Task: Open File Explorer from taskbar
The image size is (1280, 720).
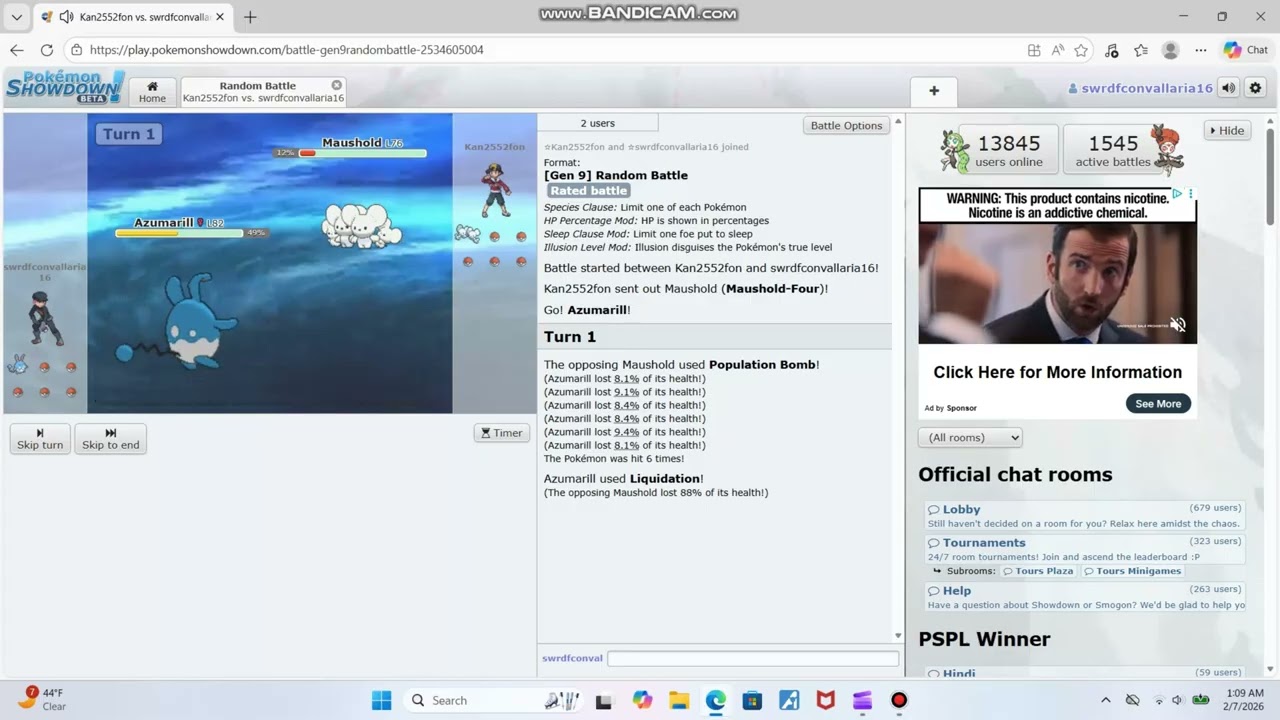Action: [679, 700]
